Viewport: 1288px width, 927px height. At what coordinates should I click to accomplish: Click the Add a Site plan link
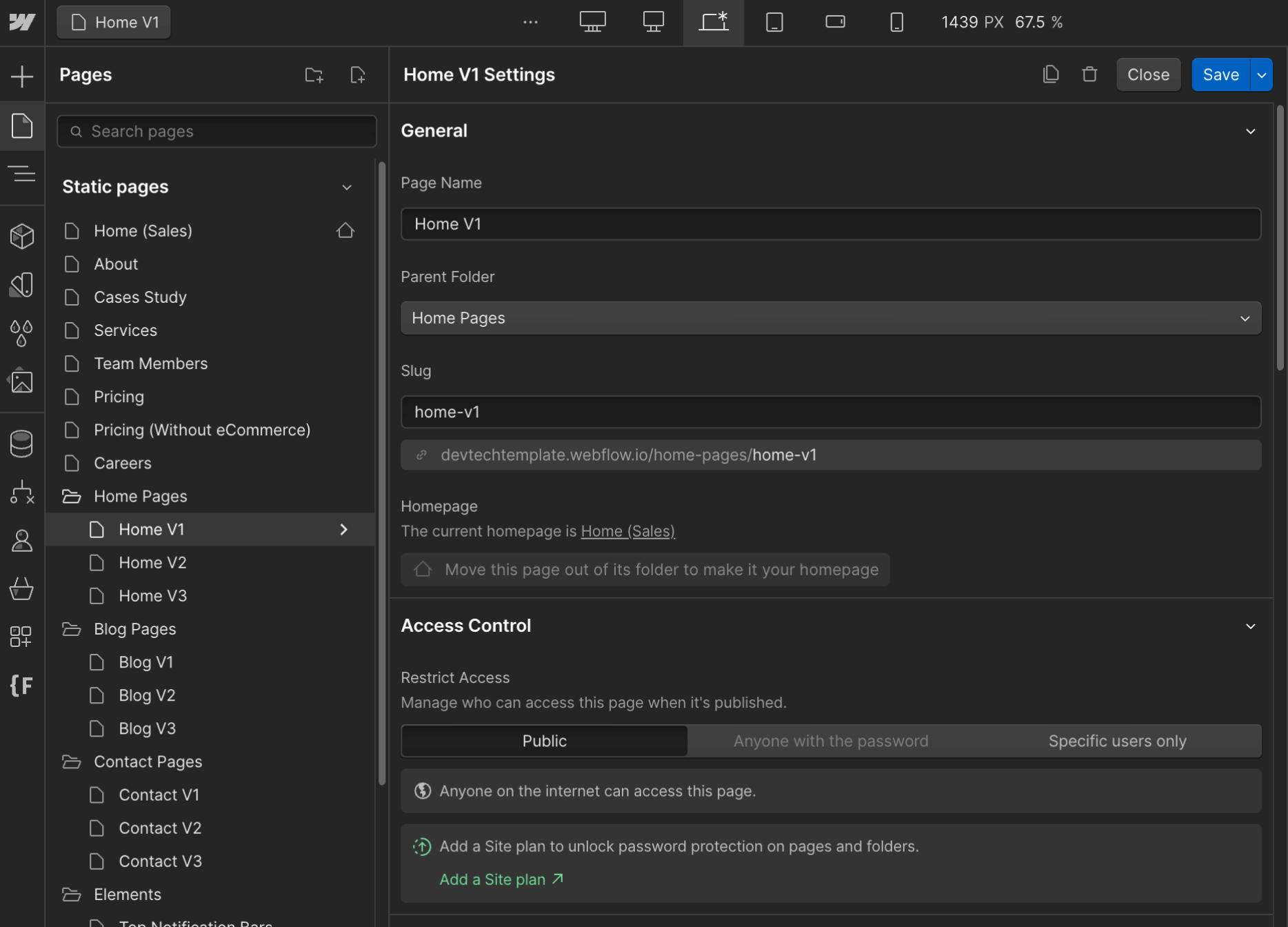pos(493,879)
